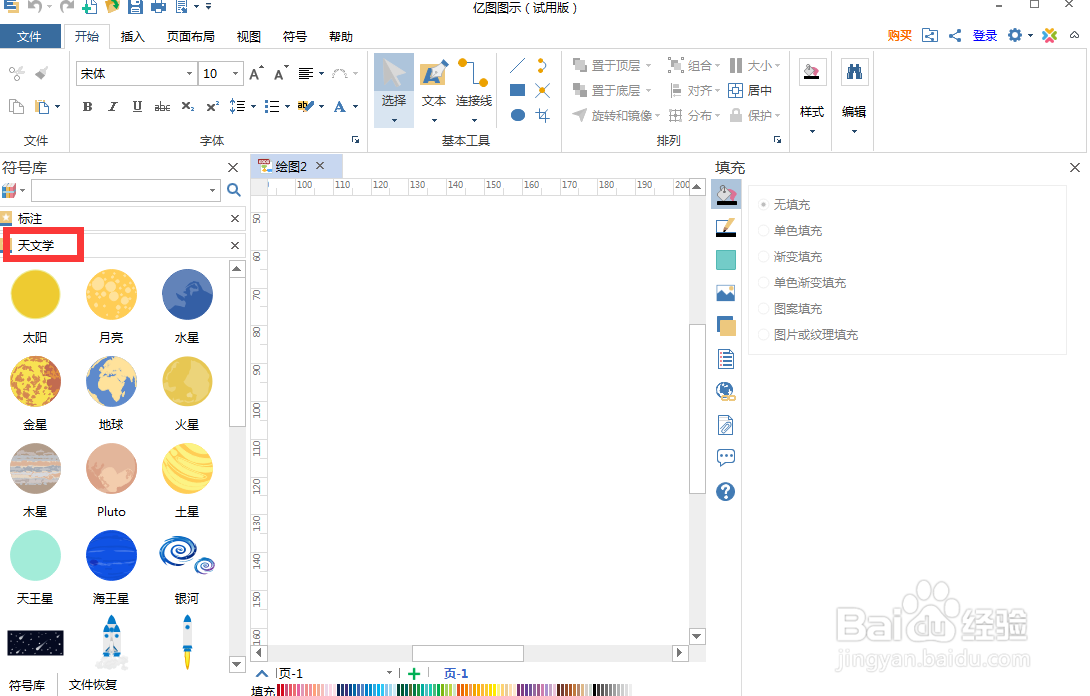Expand the Send to Back dropdown

click(x=648, y=90)
